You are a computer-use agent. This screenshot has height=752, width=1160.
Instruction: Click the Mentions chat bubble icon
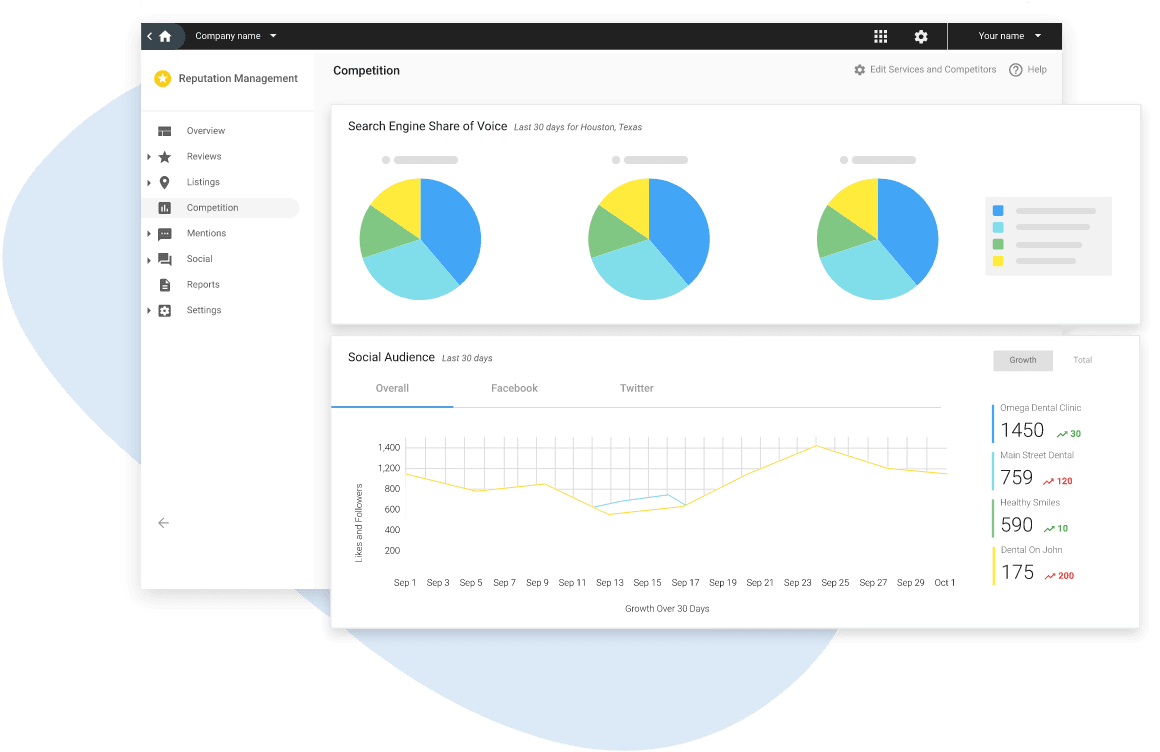click(x=165, y=234)
